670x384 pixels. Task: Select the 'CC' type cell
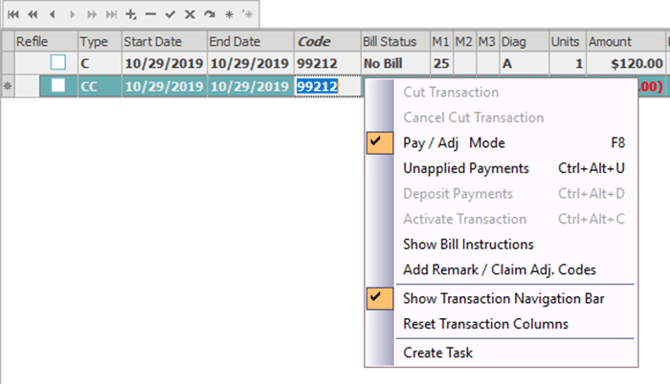click(x=100, y=86)
